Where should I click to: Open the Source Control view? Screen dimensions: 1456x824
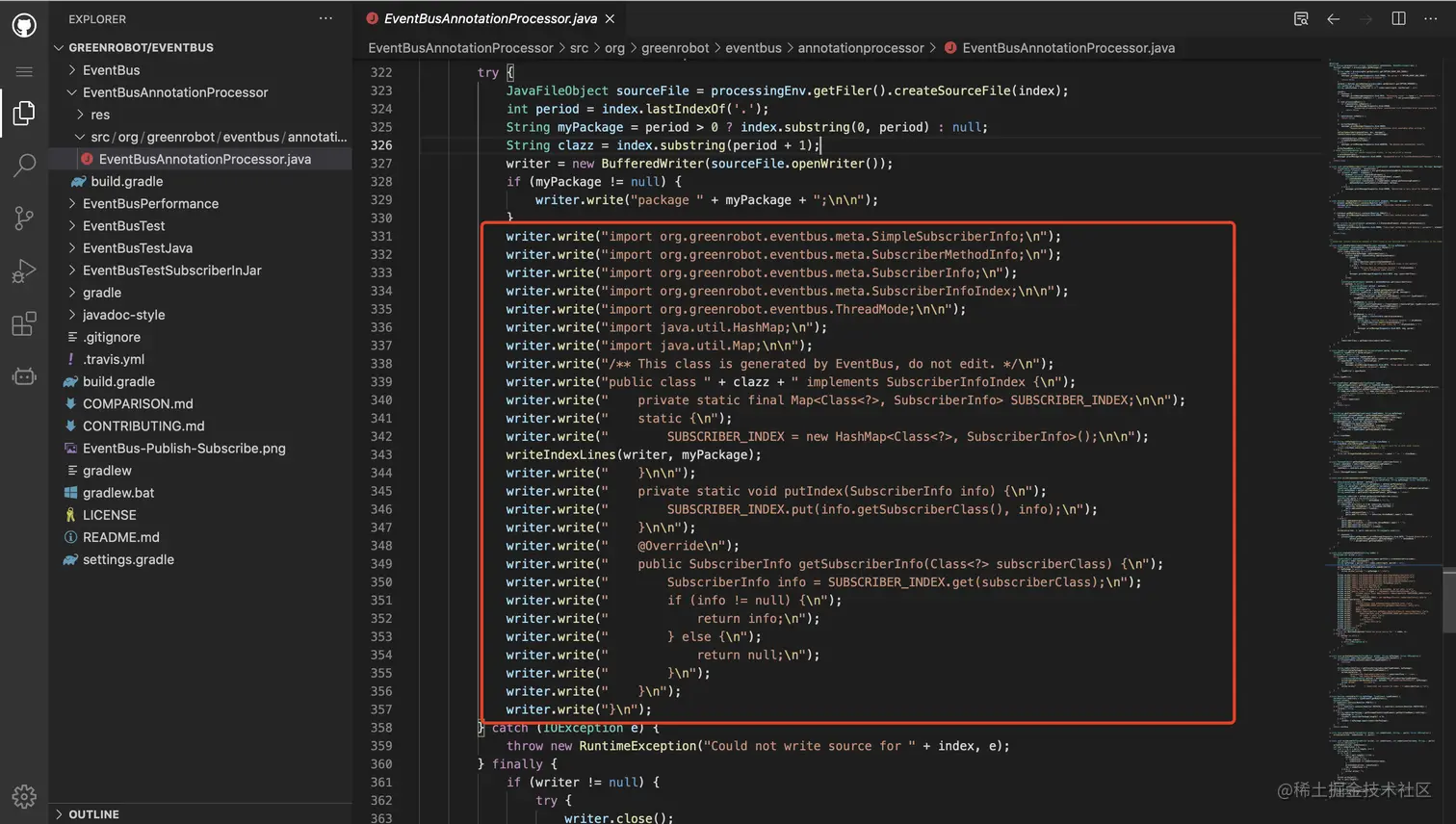click(x=23, y=218)
